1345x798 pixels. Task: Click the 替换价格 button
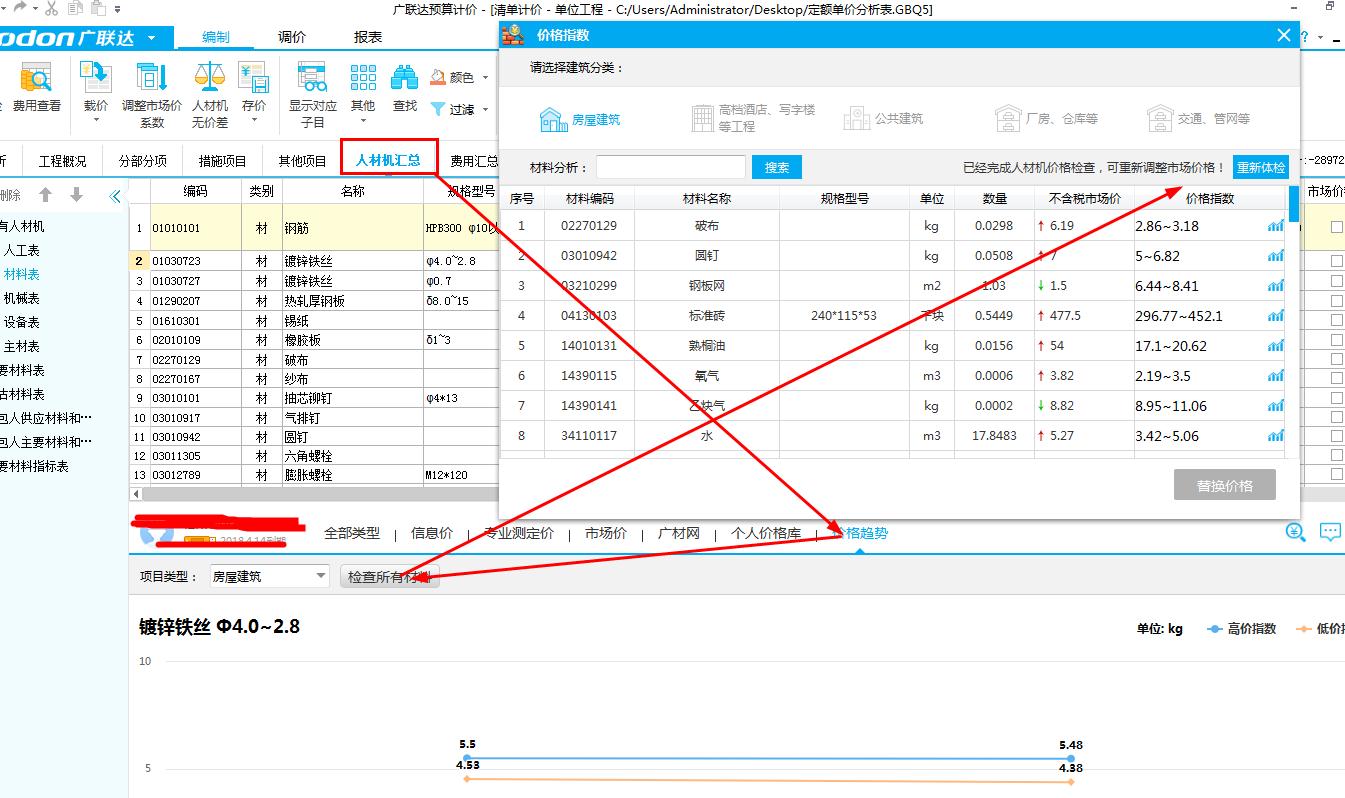click(x=1225, y=486)
